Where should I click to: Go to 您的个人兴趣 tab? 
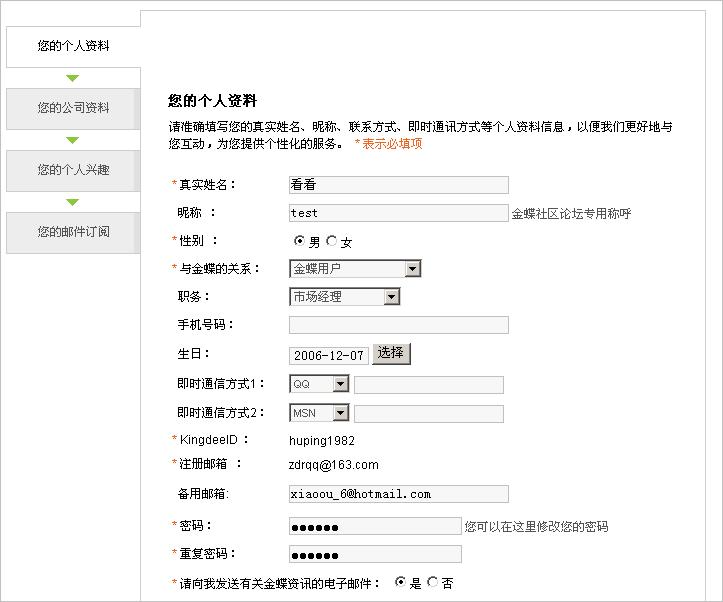click(73, 170)
